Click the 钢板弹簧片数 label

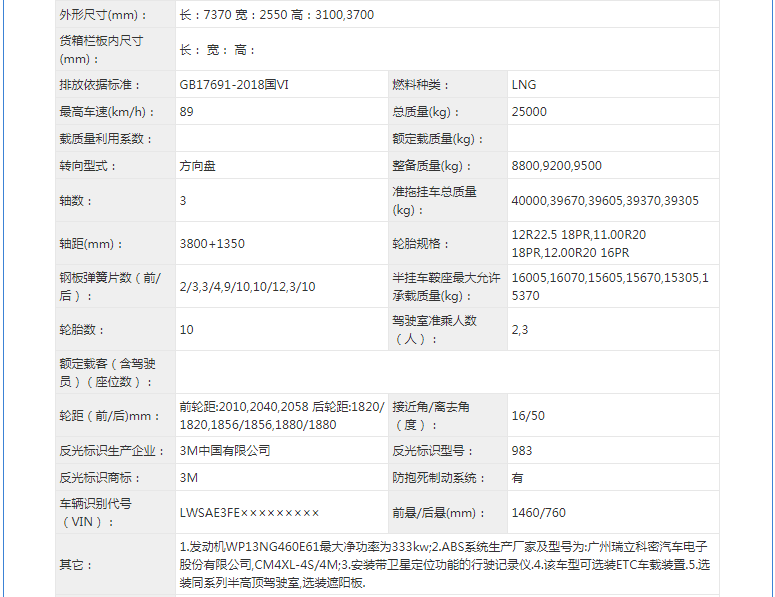point(110,287)
